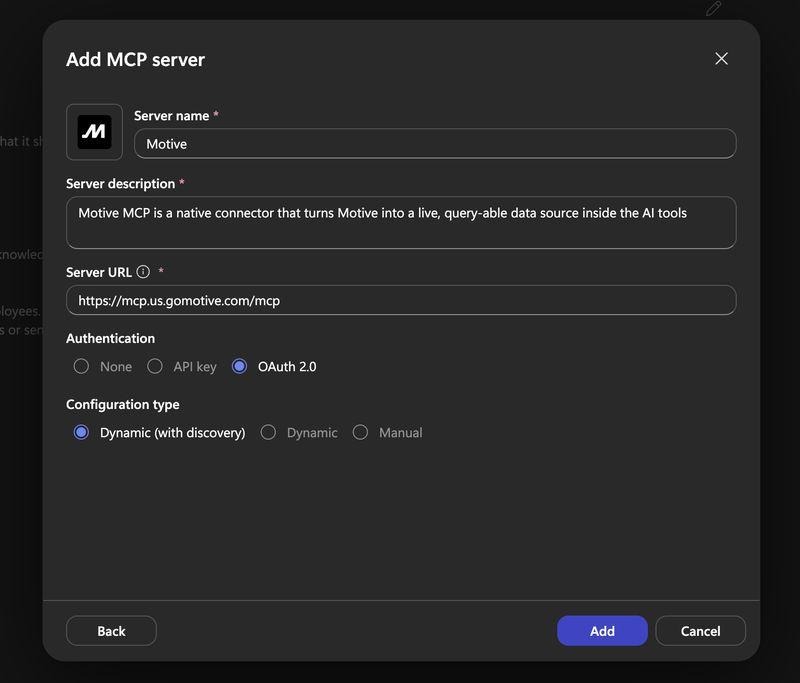
Task: Click the Motive logo icon
Action: (x=94, y=132)
